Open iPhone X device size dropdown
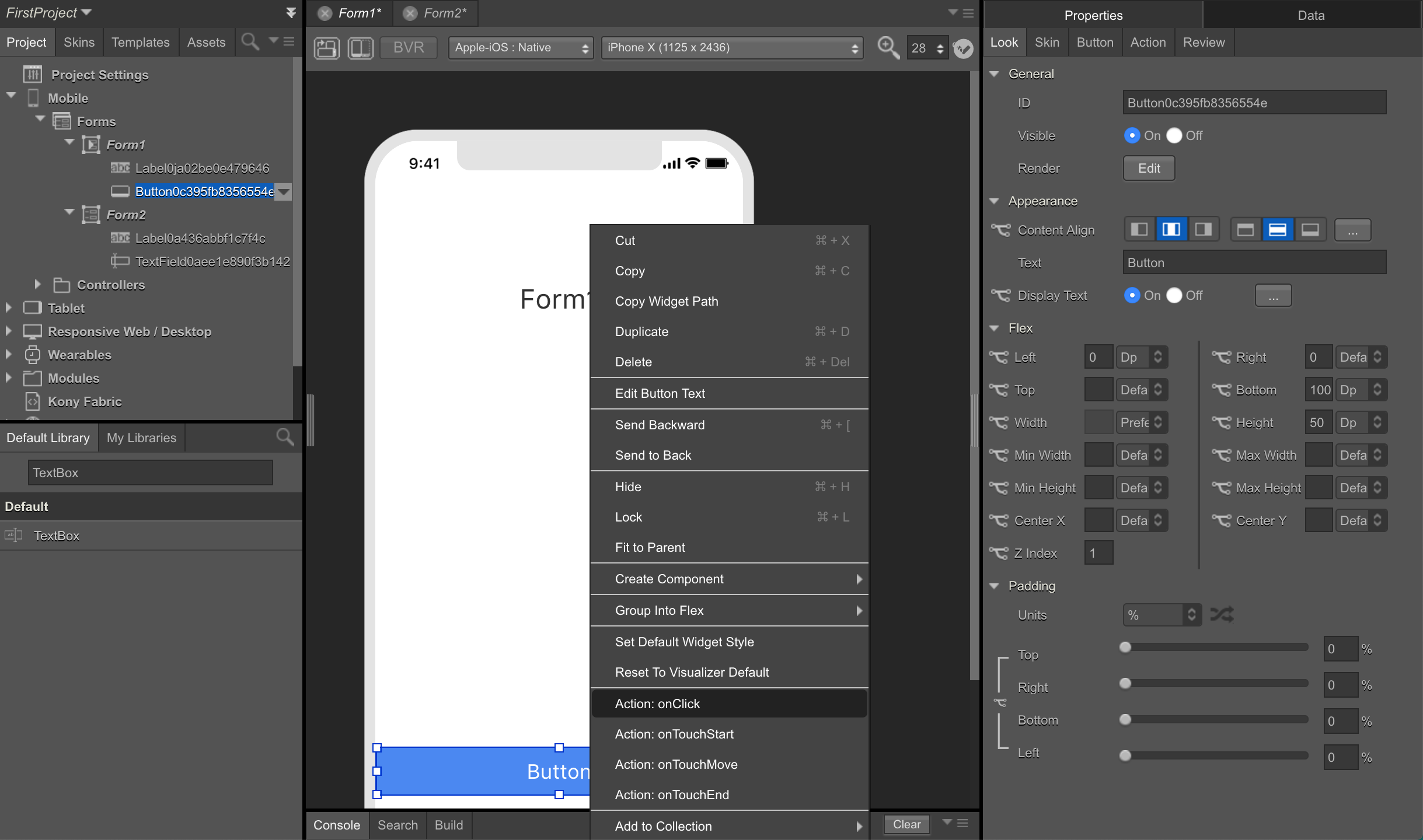Viewport: 1423px width, 840px height. point(732,48)
